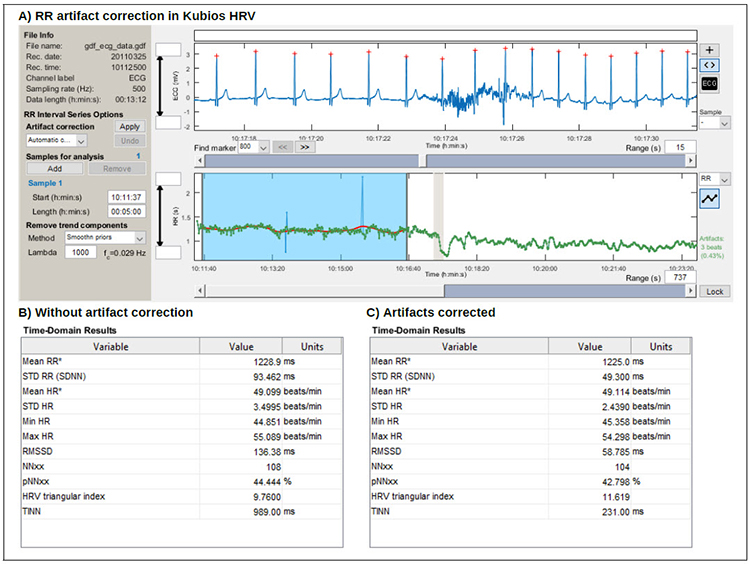Select the RMSSD value 58.785

616,452
